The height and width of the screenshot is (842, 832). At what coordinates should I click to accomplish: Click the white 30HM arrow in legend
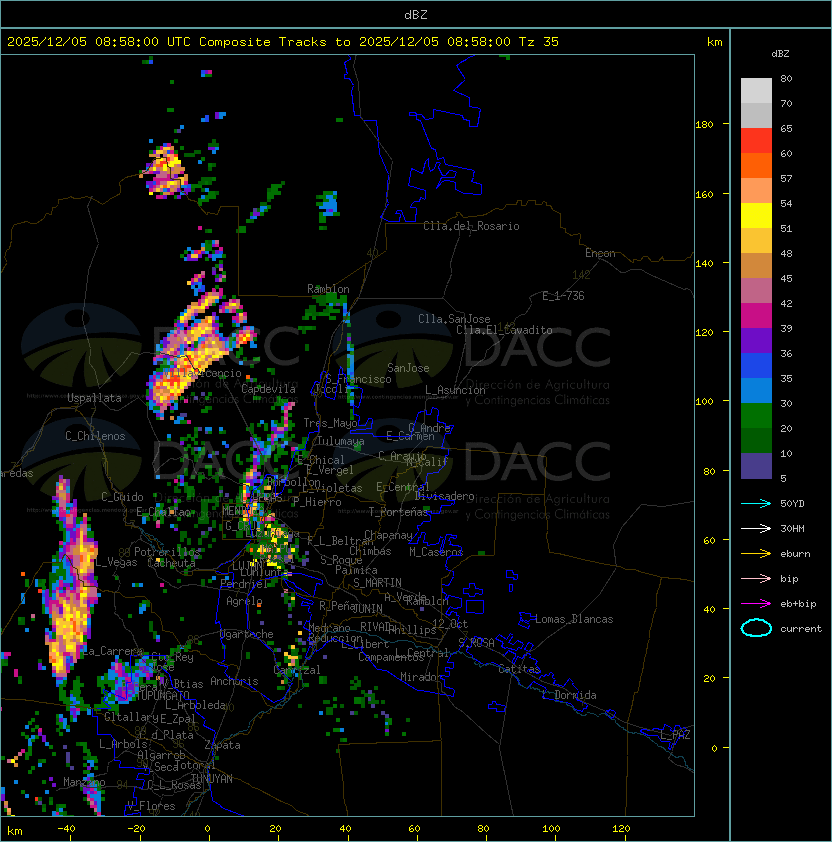[756, 528]
